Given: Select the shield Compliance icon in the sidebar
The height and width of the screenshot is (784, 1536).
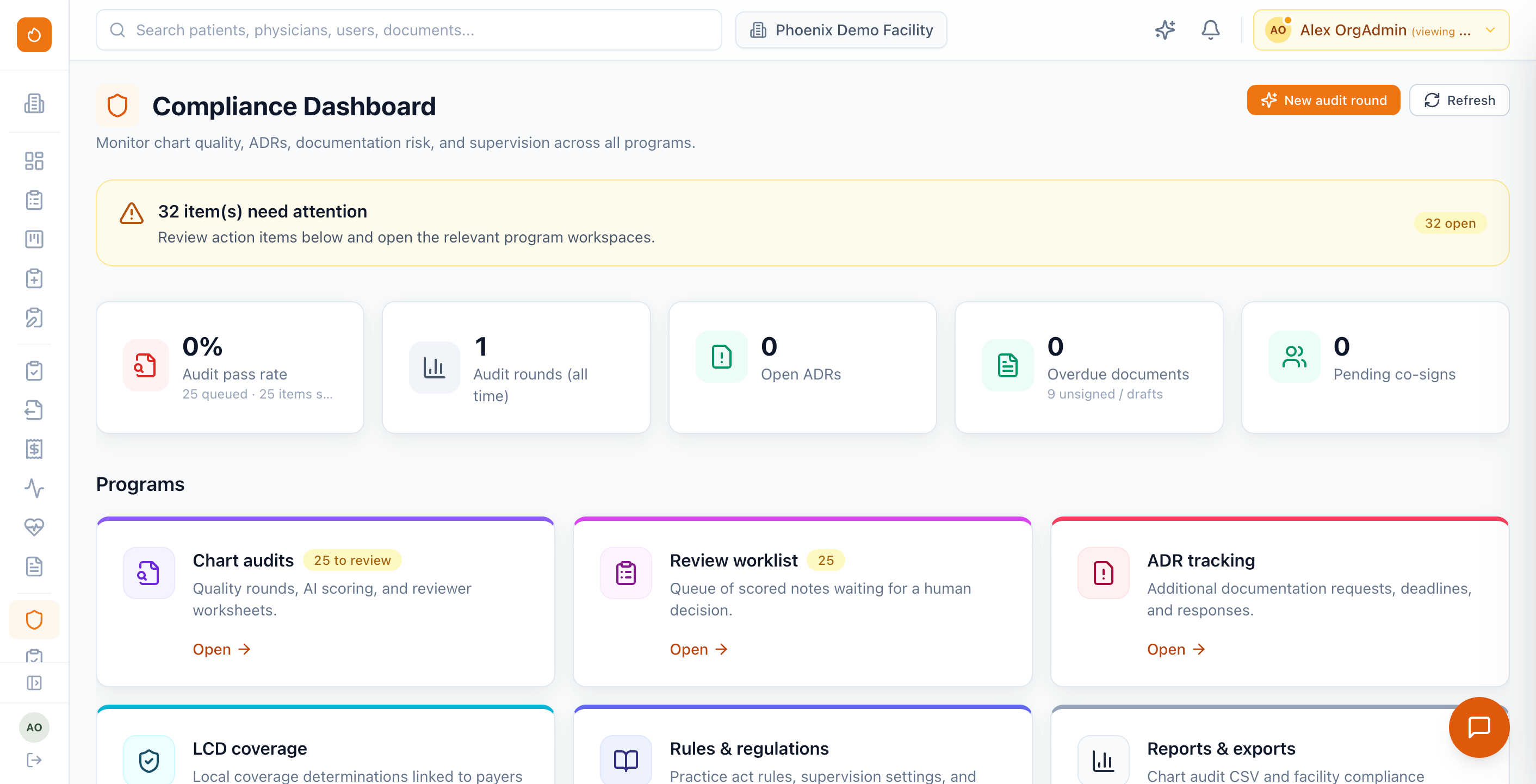Looking at the screenshot, I should point(34,619).
